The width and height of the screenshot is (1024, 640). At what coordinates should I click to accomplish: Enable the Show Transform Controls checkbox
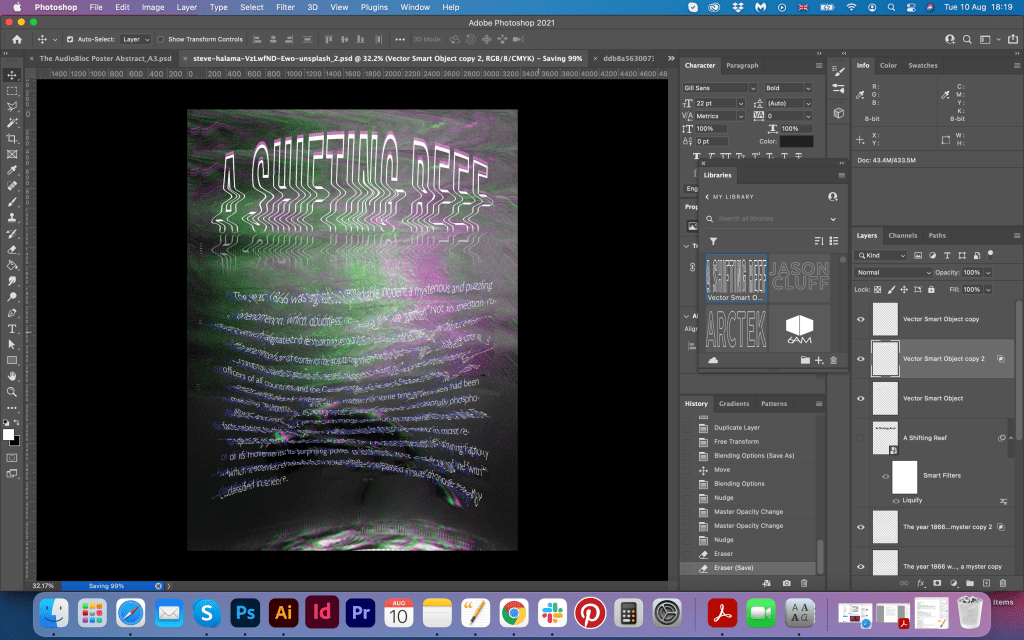pyautogui.click(x=161, y=39)
